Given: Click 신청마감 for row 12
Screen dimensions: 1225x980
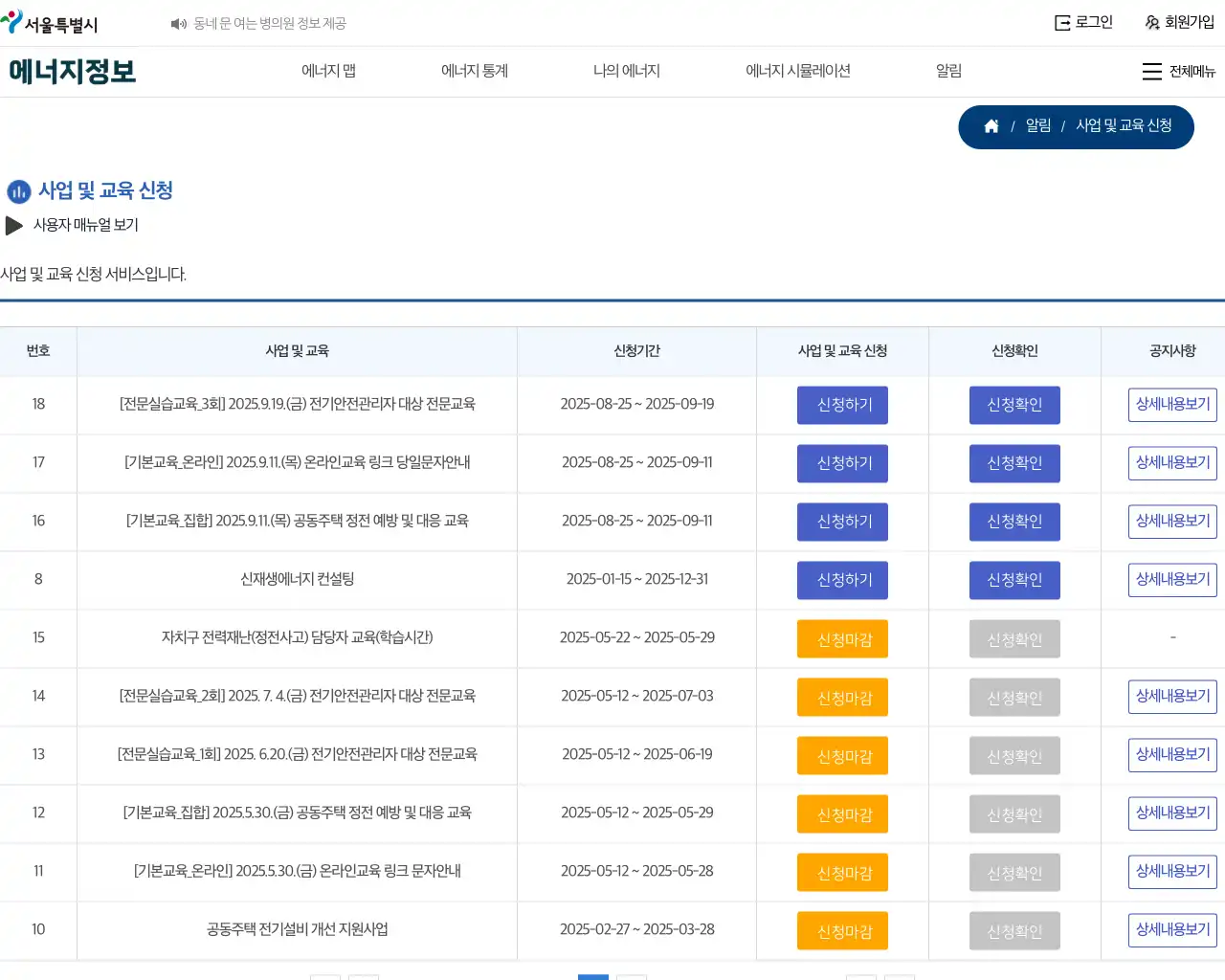Looking at the screenshot, I should (x=843, y=814).
